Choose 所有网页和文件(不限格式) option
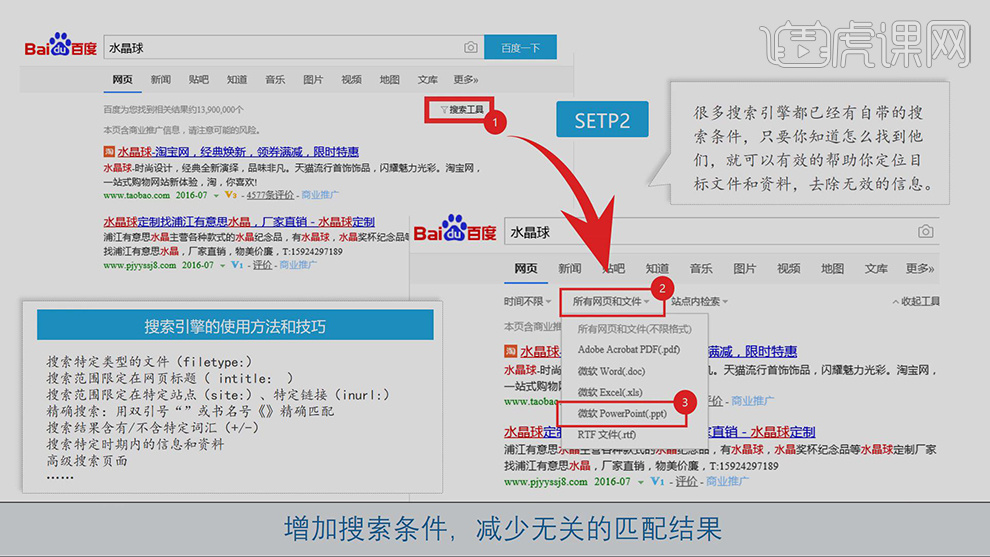The height and width of the screenshot is (557, 990). pyautogui.click(x=634, y=329)
